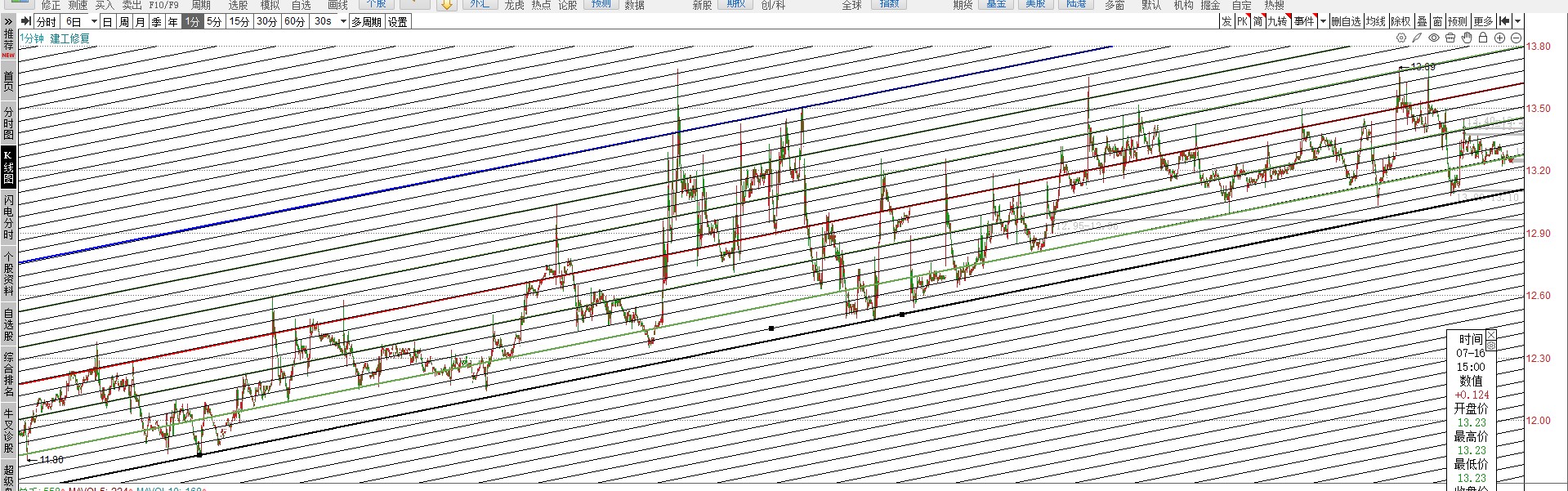Image resolution: width=1568 pixels, height=491 pixels.
Task: Open dropdown arrow next to 30s
Action: (343, 21)
